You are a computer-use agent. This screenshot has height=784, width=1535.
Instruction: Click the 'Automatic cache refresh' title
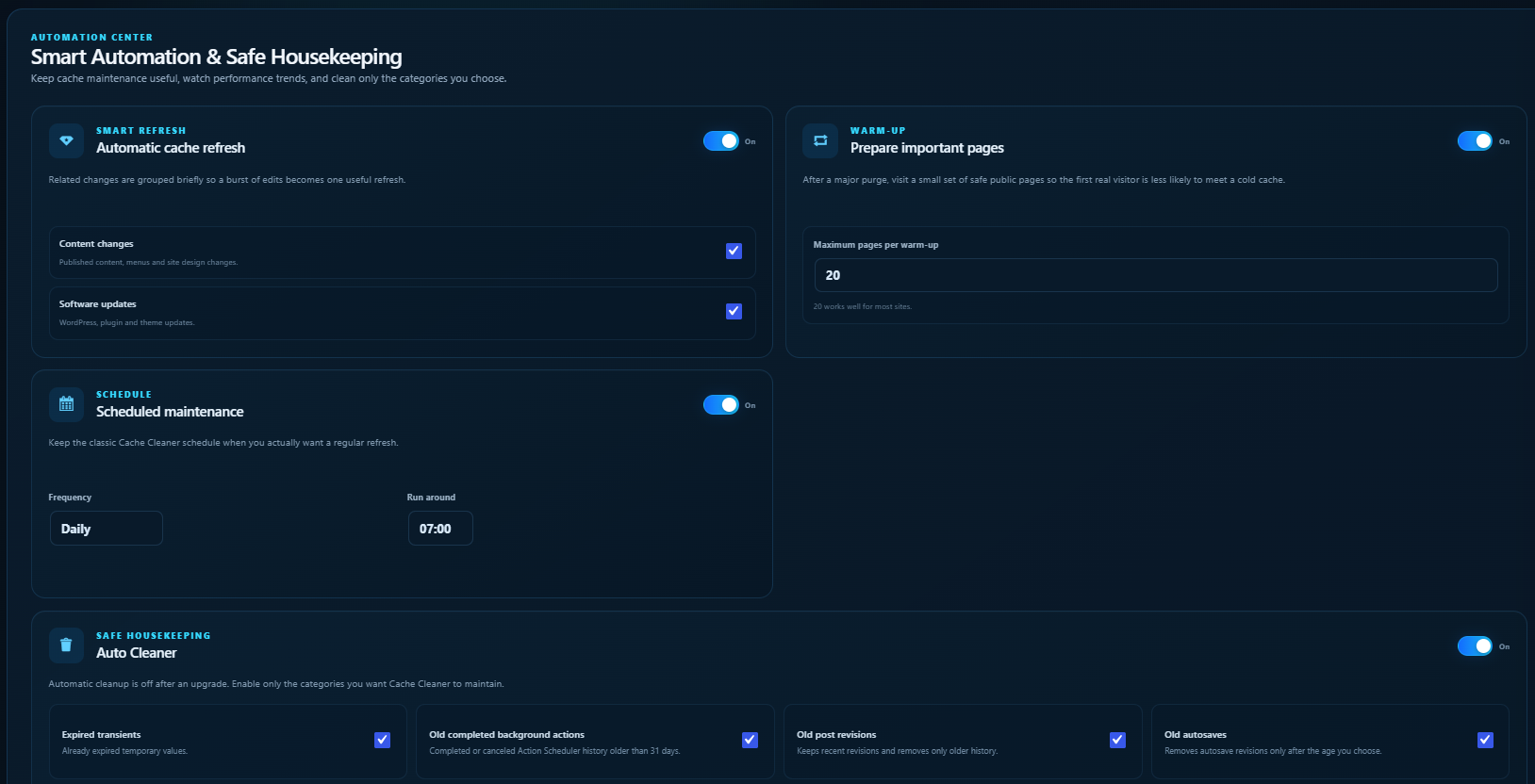(x=171, y=148)
